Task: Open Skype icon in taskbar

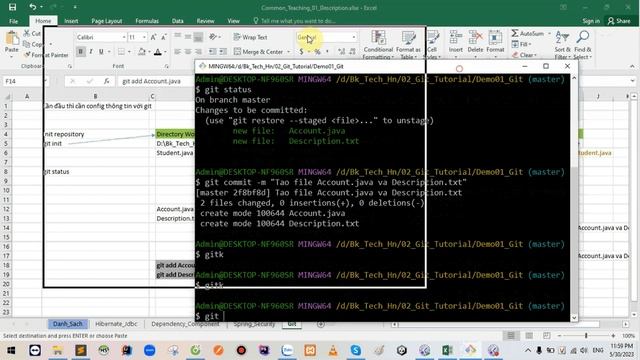Action: (x=356, y=350)
